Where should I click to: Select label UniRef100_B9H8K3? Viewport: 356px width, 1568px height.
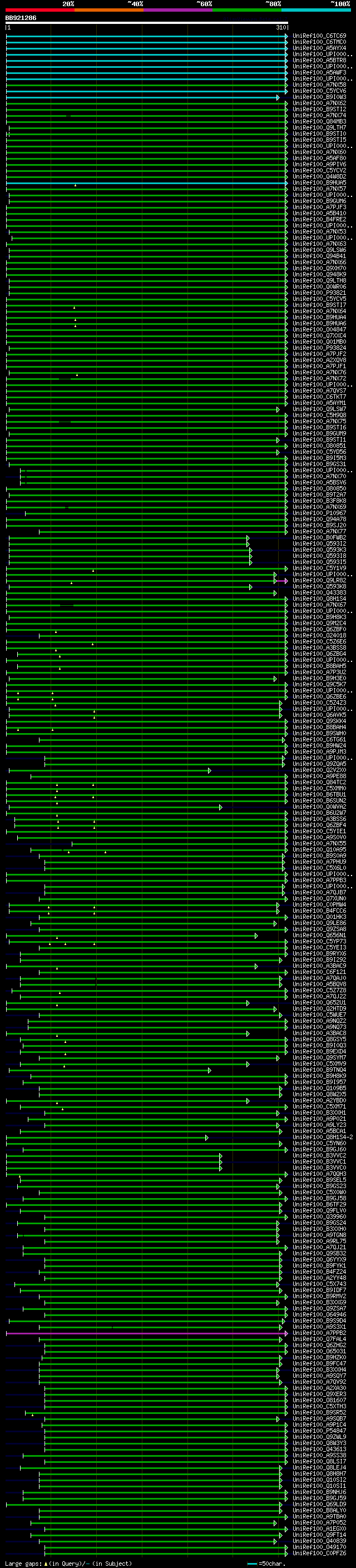click(x=319, y=617)
